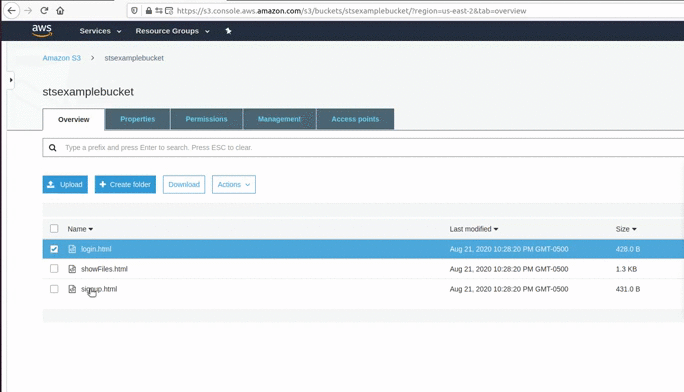Sort by Last modified column
The image size is (684, 392).
[474, 229]
